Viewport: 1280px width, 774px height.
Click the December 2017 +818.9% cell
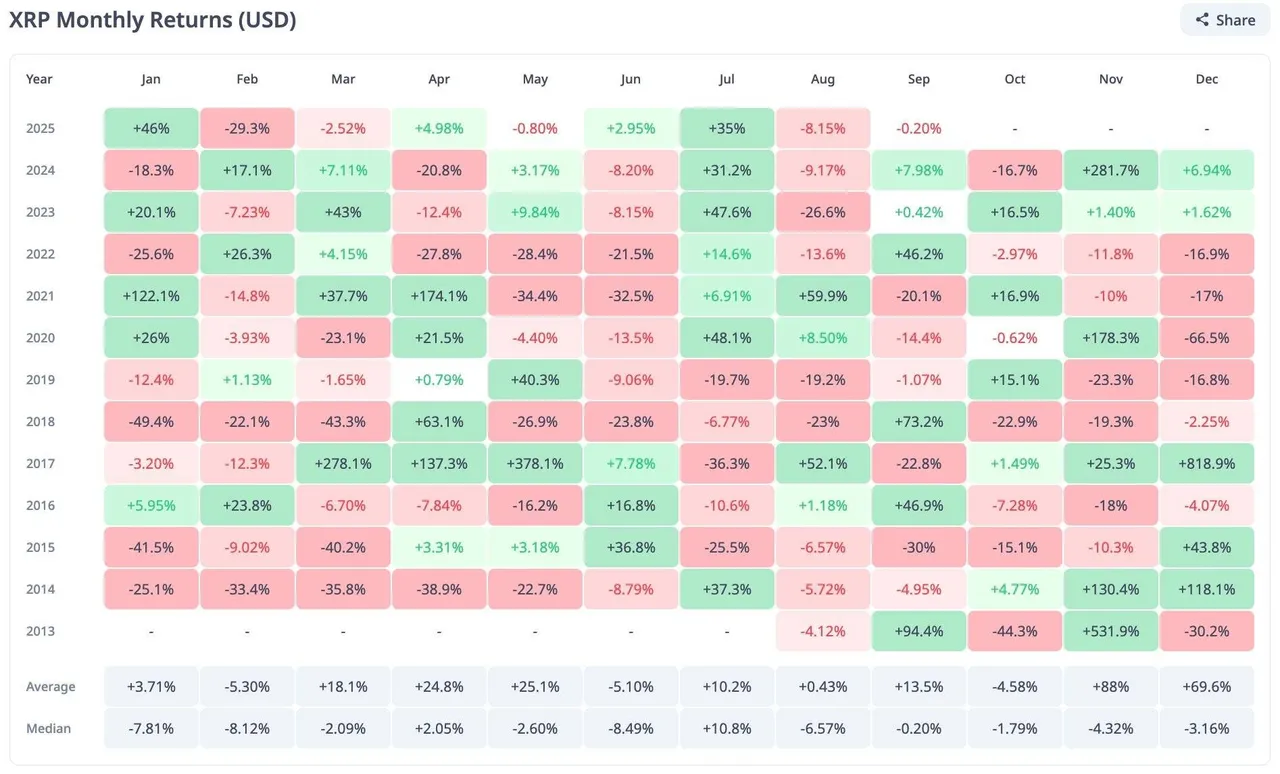coord(1207,464)
